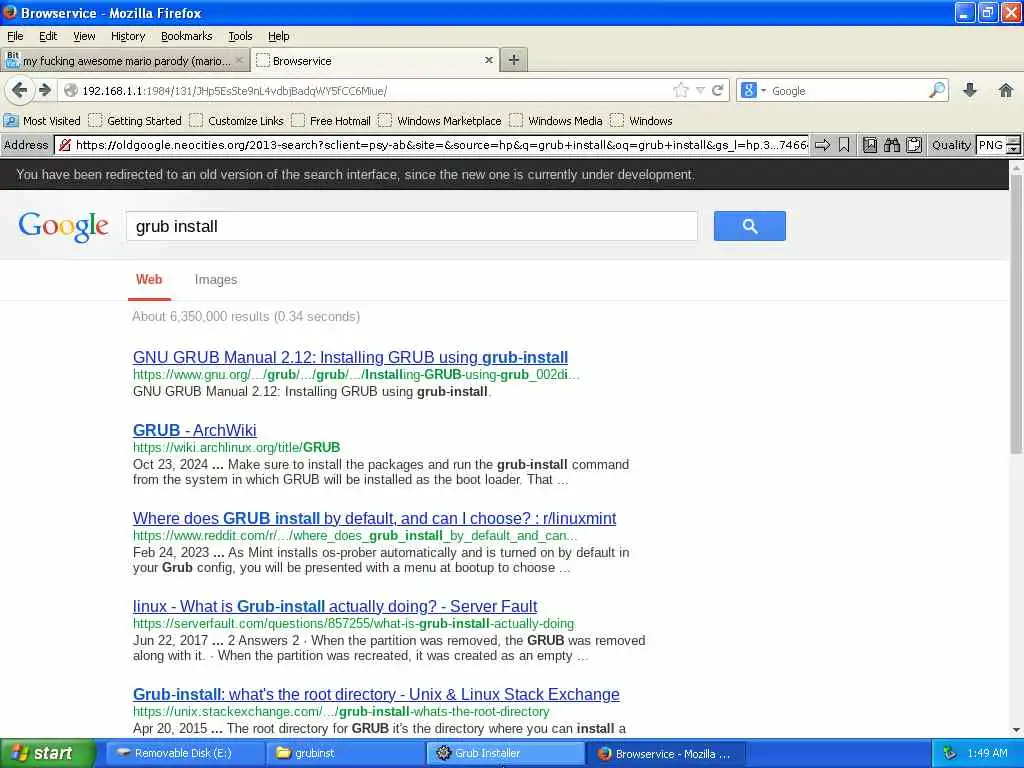The width and height of the screenshot is (1024, 768).
Task: Open the Customize Links bookmark
Action: point(236,121)
